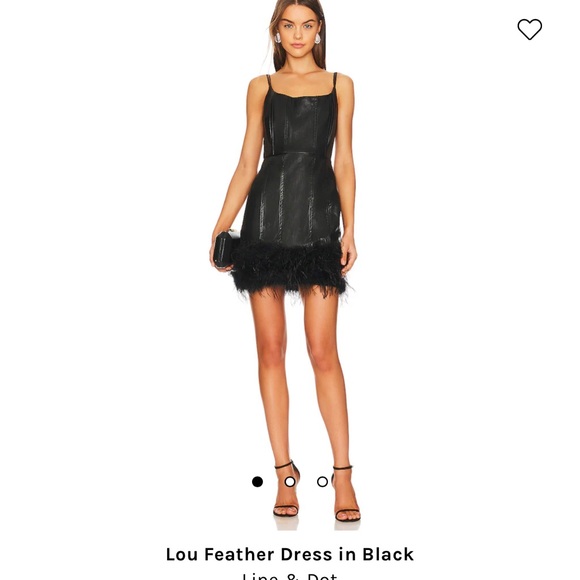Screen dimensions: 580x580
Task: Click the Lou Feather Dress in Black title
Action: (290, 554)
